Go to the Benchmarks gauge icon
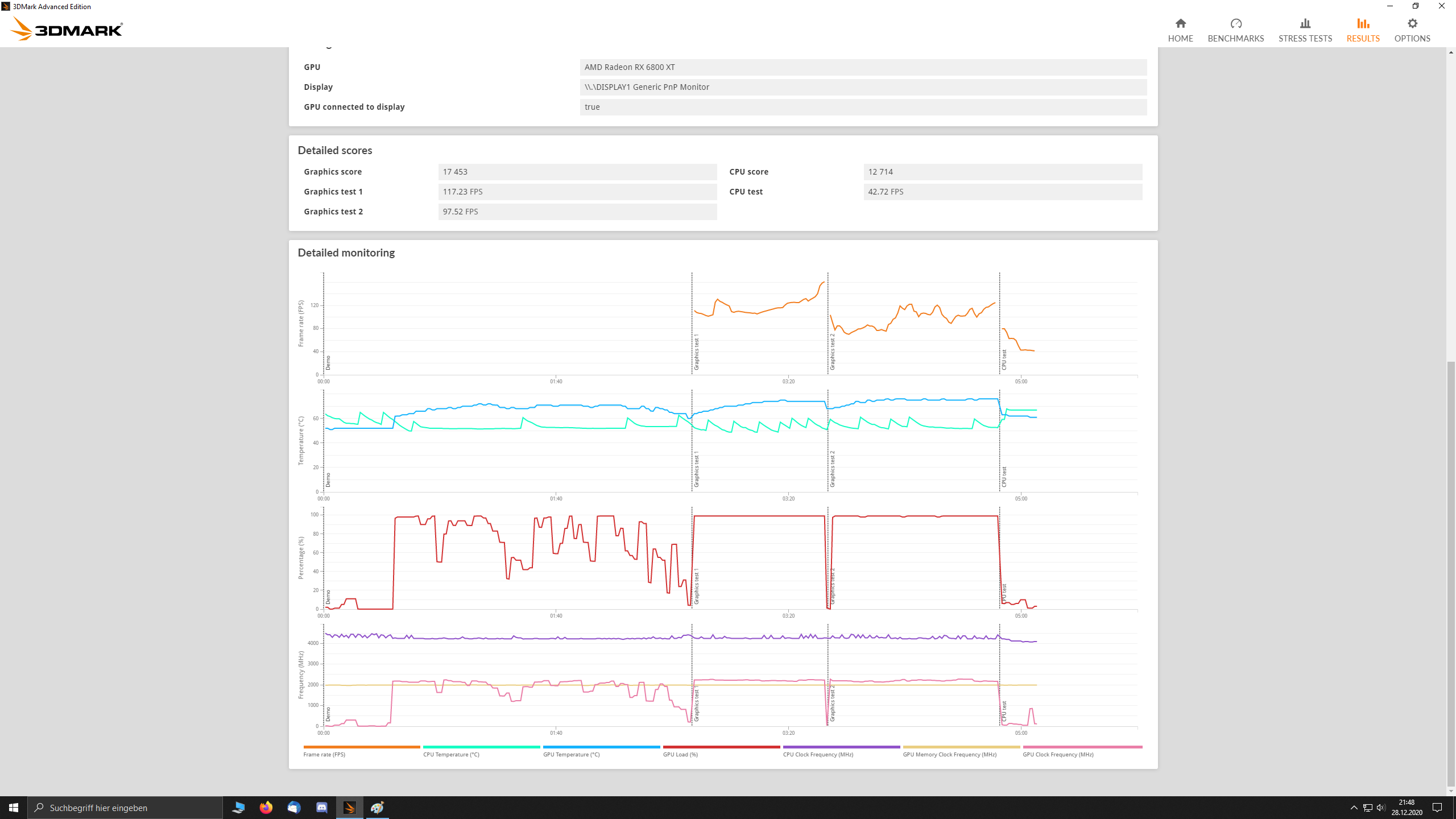Viewport: 1456px width, 819px height. pyautogui.click(x=1235, y=24)
